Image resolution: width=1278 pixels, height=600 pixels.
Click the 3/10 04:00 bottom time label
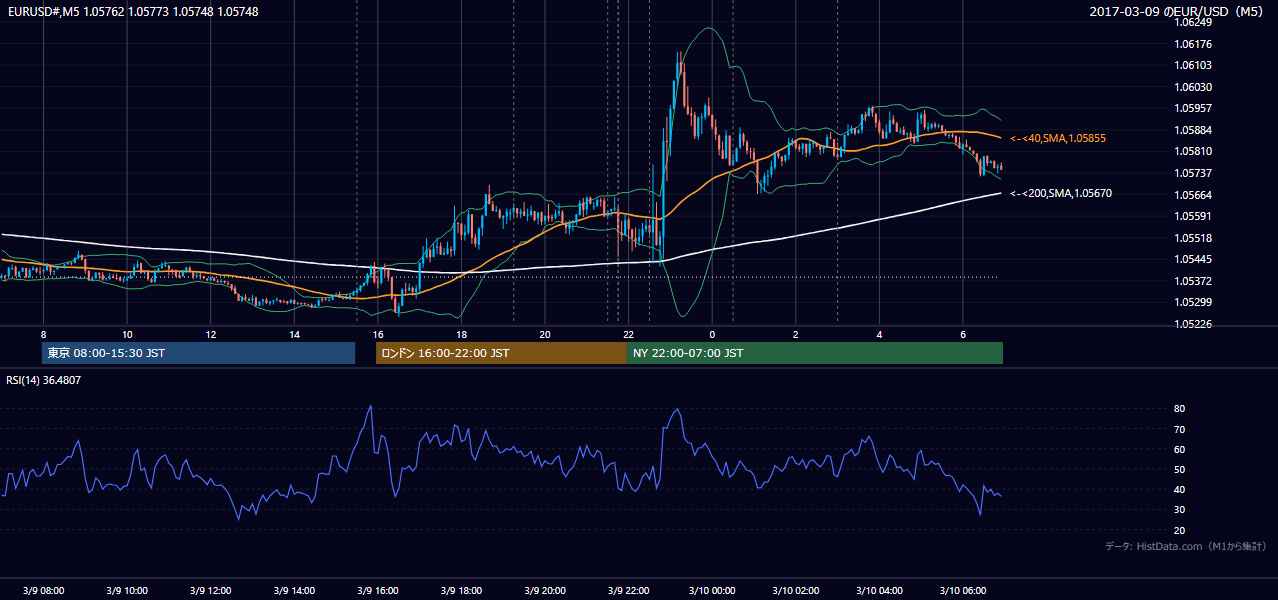click(x=879, y=591)
